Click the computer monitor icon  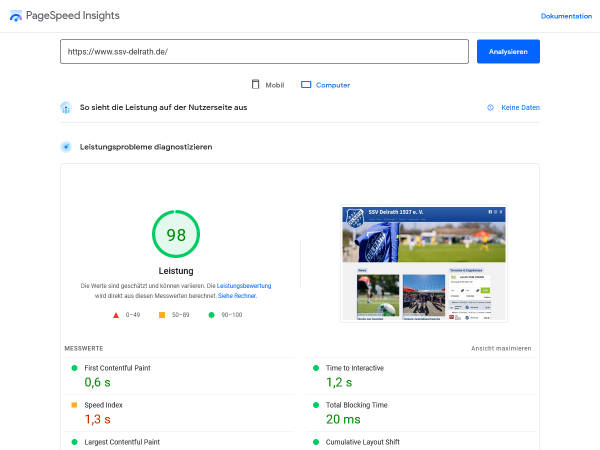pyautogui.click(x=306, y=85)
